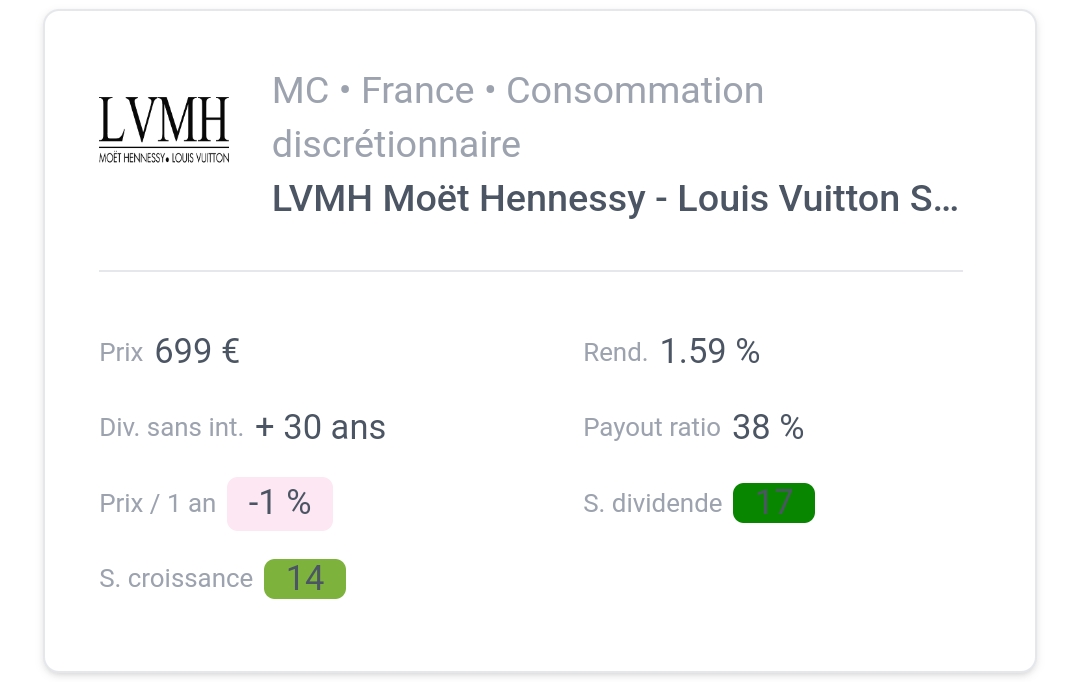Click the Consommation discrétionnaire sector text
1080x682 pixels.
pyautogui.click(x=518, y=117)
